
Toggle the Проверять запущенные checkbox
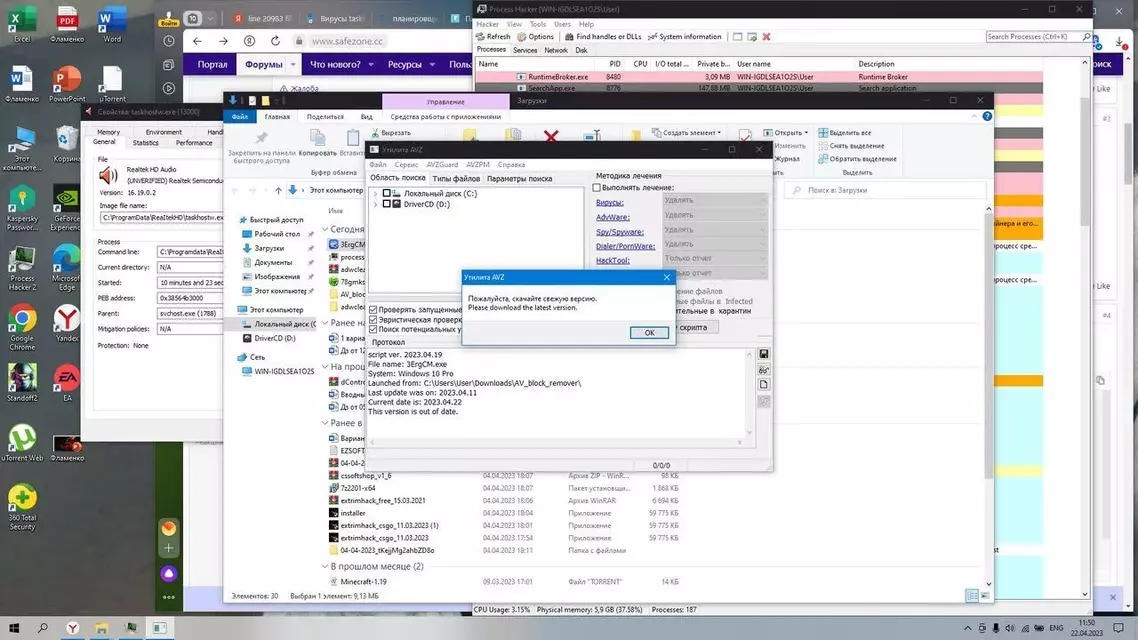(x=373, y=310)
